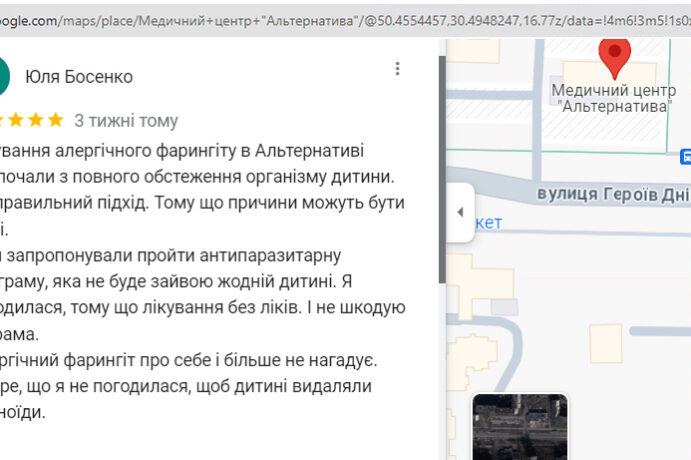Click вулиця Героїв street label
The image size is (691, 460).
[612, 194]
